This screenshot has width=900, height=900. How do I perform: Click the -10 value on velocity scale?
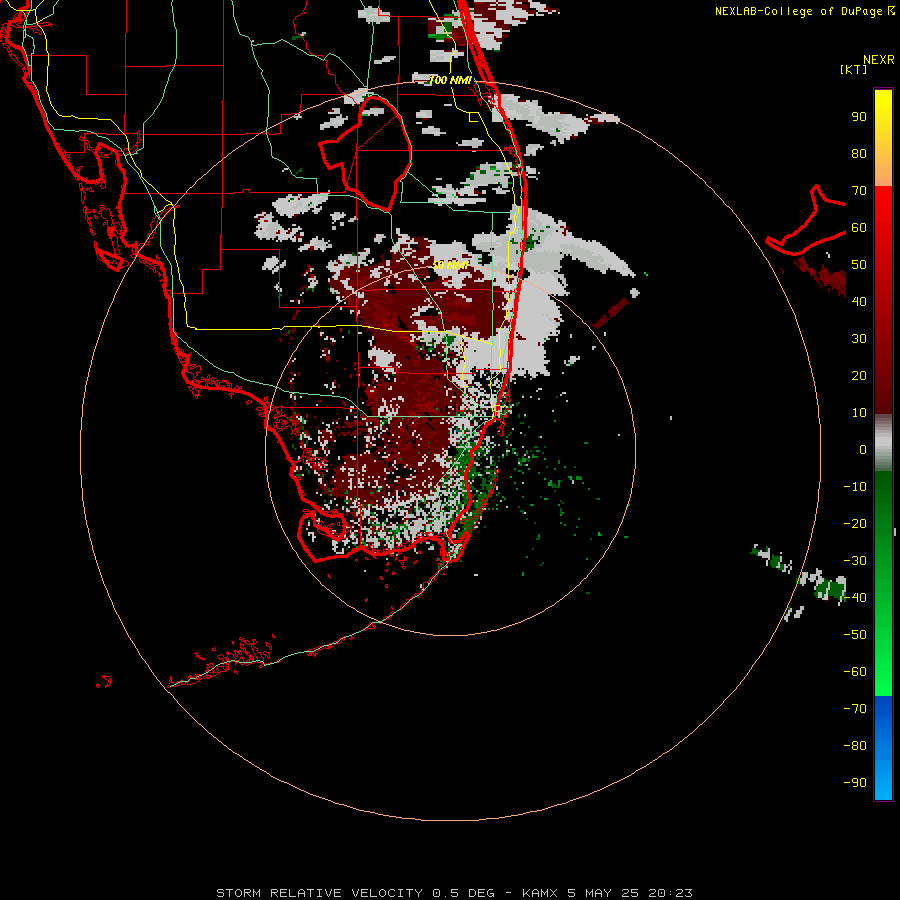click(x=855, y=487)
